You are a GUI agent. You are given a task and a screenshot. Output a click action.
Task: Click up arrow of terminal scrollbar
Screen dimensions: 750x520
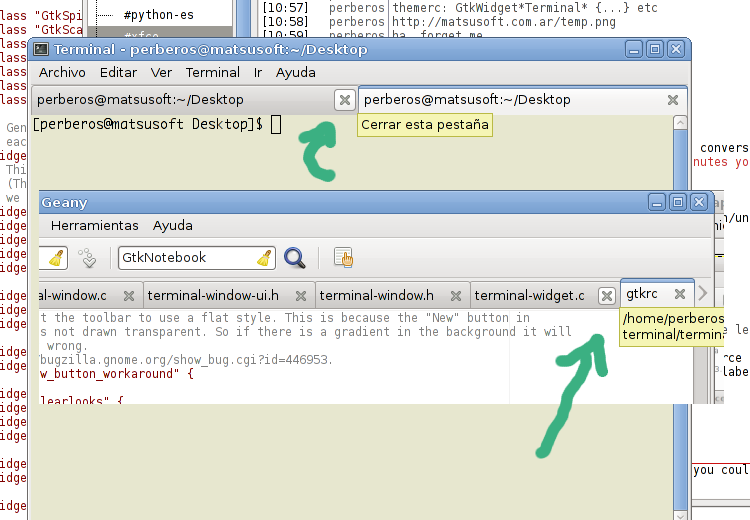pos(680,124)
